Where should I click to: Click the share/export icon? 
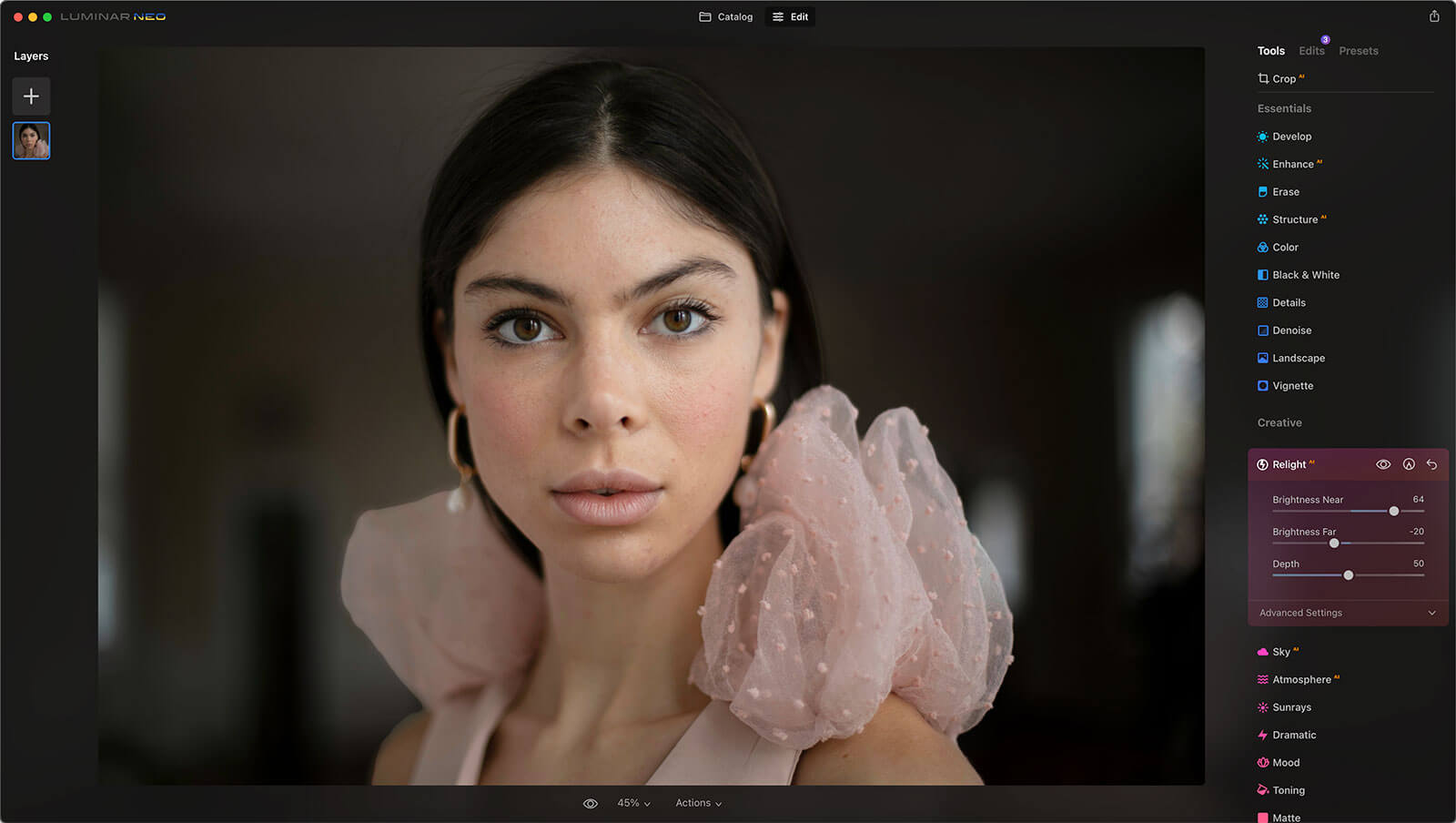[1434, 16]
